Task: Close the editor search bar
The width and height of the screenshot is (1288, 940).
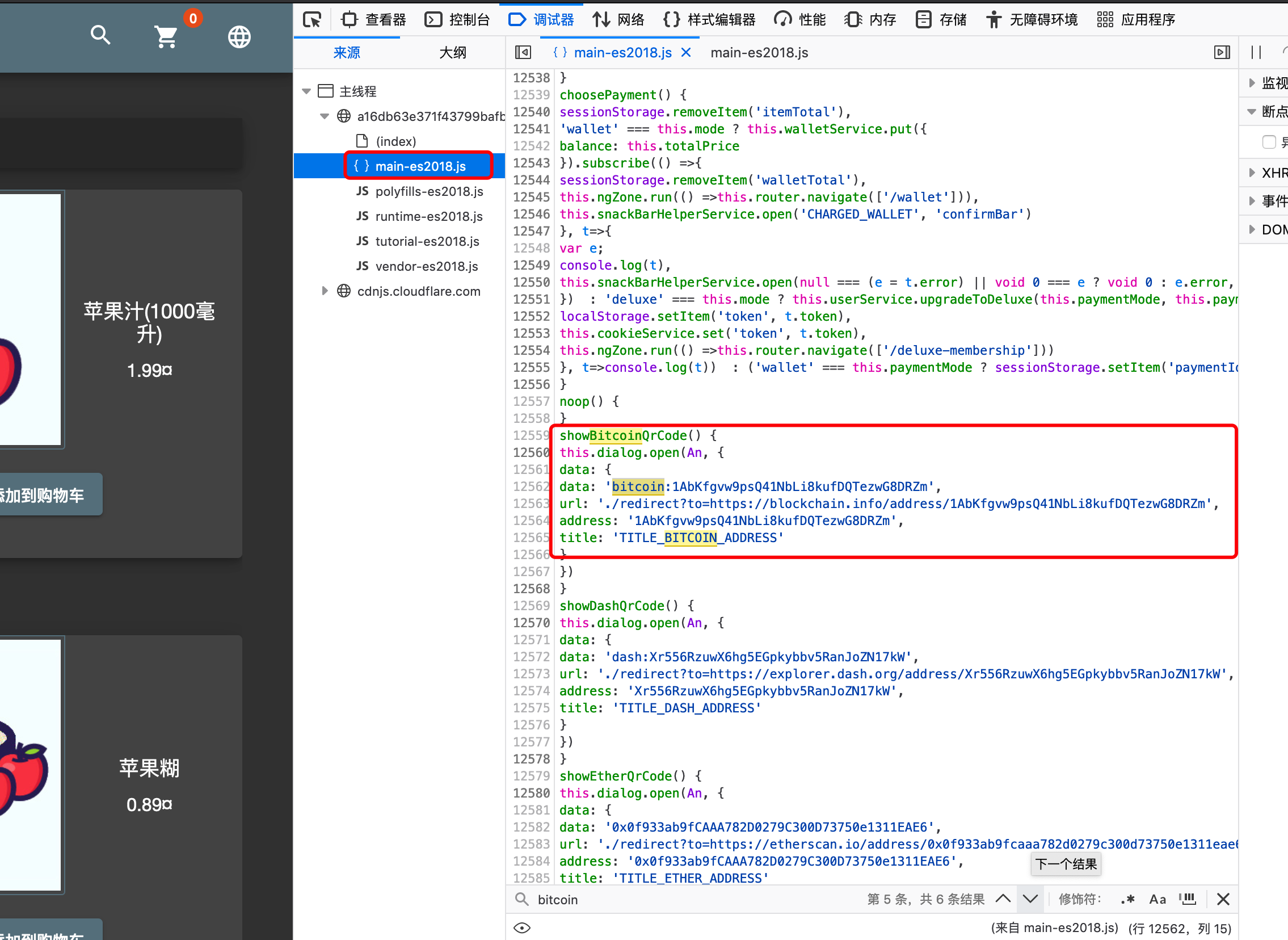Action: pos(1223,899)
